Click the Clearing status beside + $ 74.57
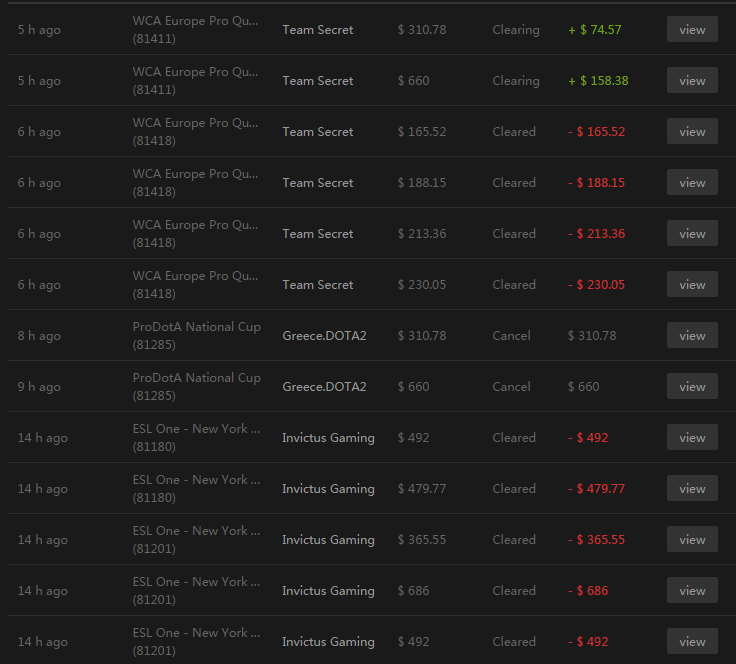The height and width of the screenshot is (664, 736). (x=516, y=30)
